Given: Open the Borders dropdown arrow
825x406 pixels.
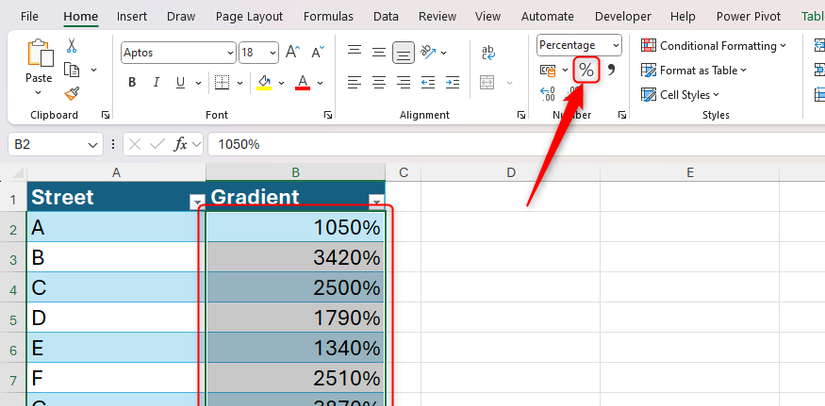Looking at the screenshot, I should [240, 83].
